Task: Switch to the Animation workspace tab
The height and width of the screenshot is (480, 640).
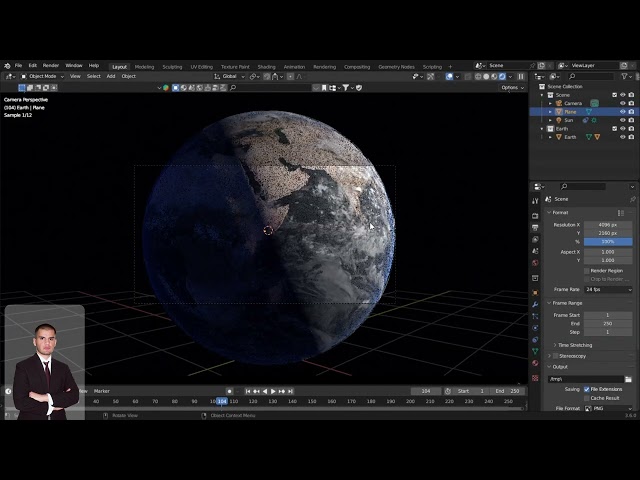Action: [x=294, y=67]
